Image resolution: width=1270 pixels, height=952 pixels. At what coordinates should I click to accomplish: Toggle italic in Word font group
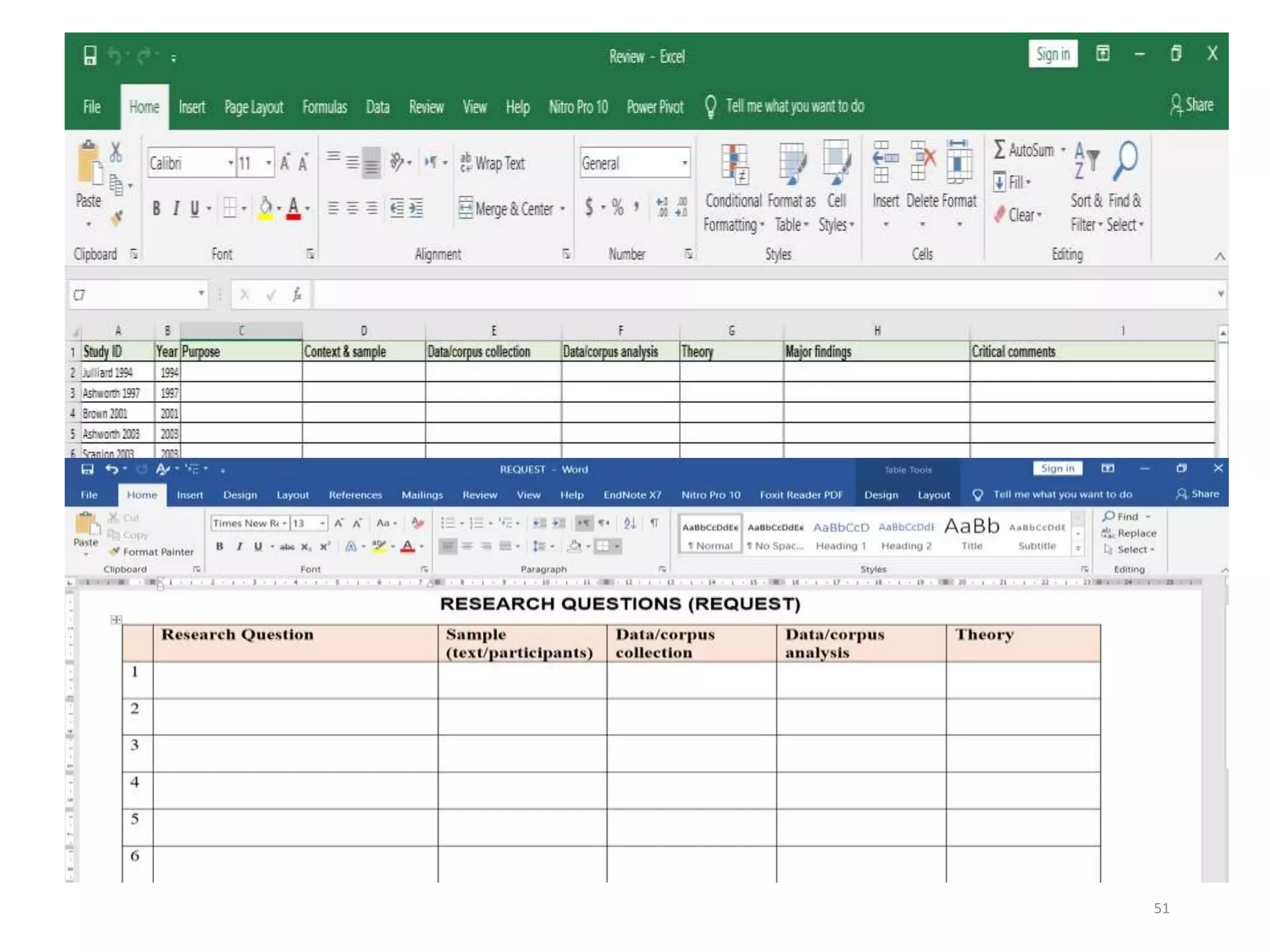tap(239, 546)
